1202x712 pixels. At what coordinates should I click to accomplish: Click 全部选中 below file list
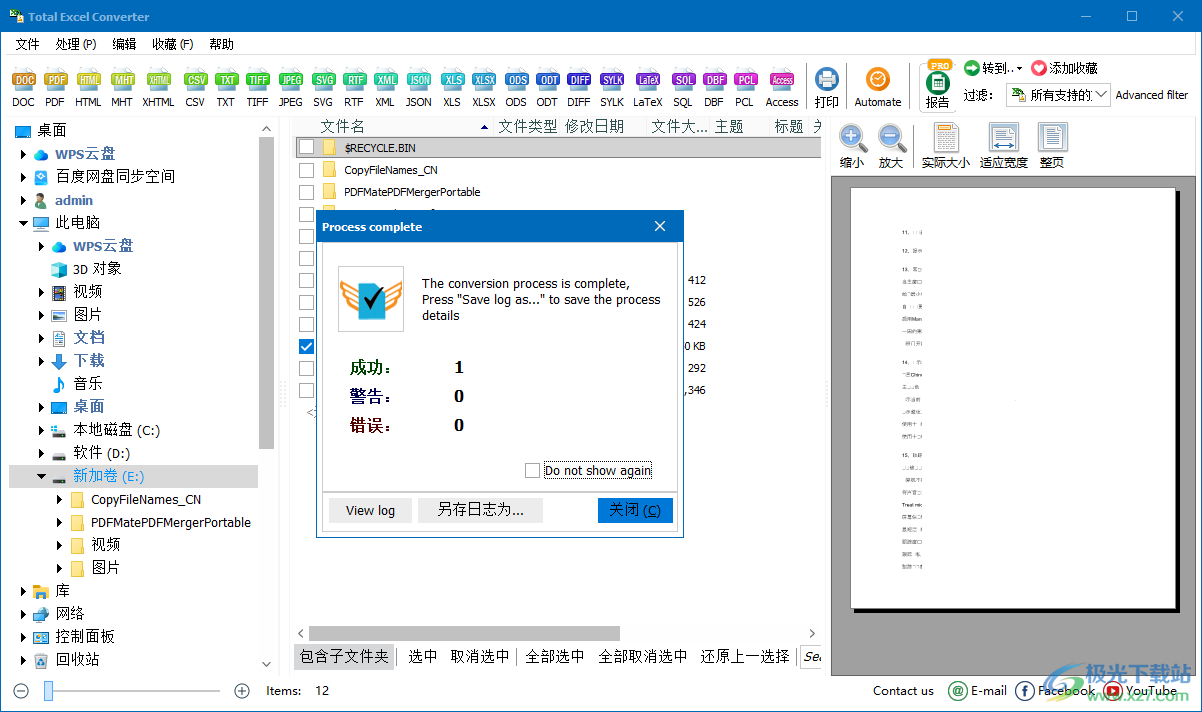(555, 656)
